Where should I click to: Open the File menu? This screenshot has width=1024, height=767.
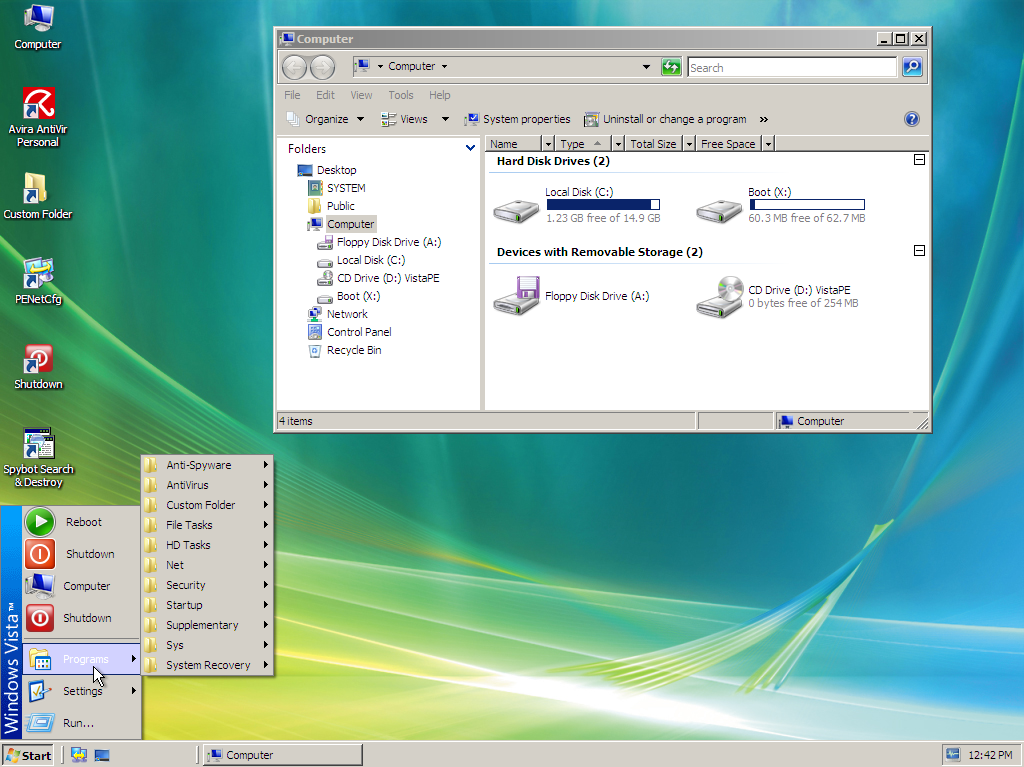[292, 95]
